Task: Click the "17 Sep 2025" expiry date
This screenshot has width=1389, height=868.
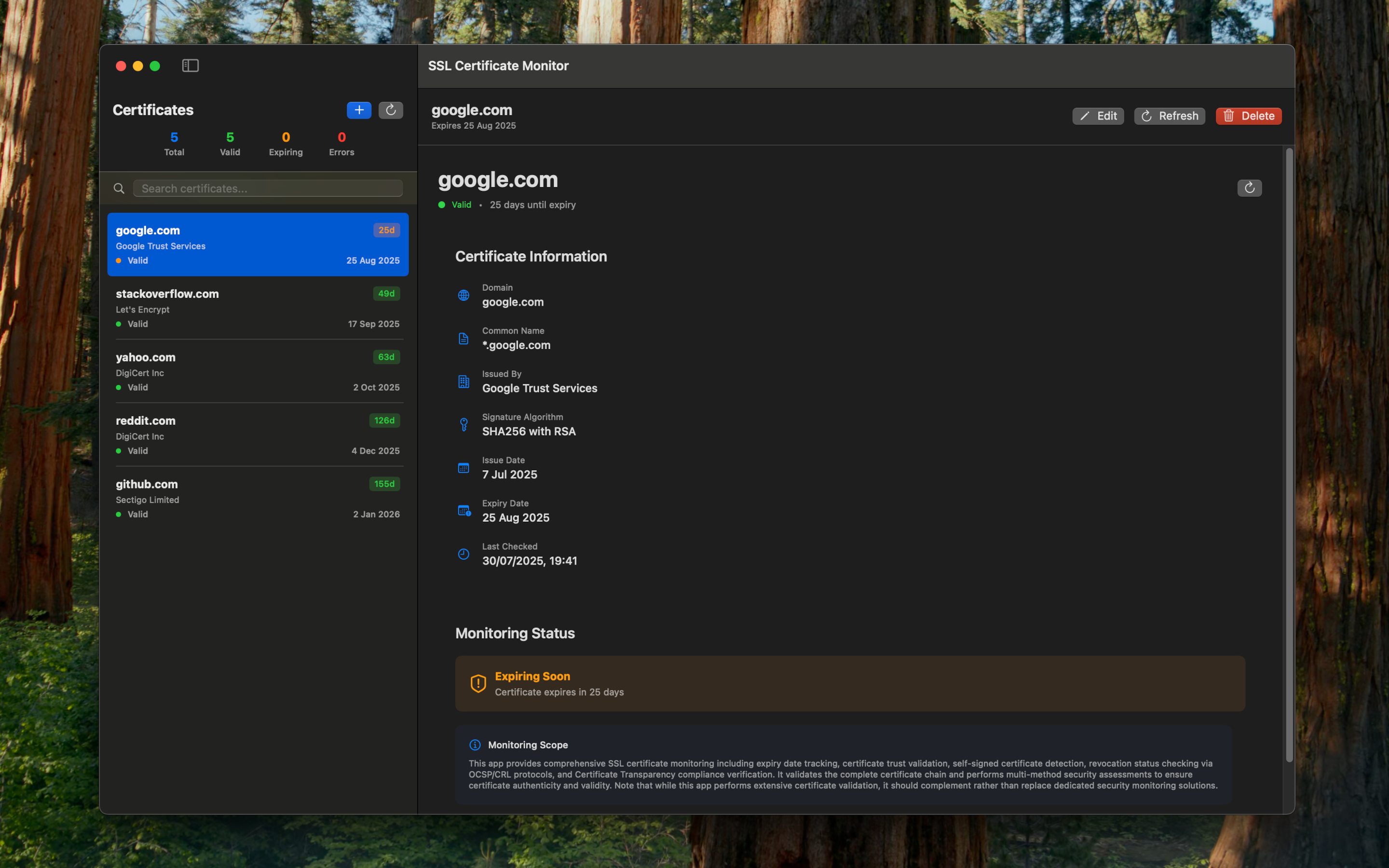Action: coord(374,324)
